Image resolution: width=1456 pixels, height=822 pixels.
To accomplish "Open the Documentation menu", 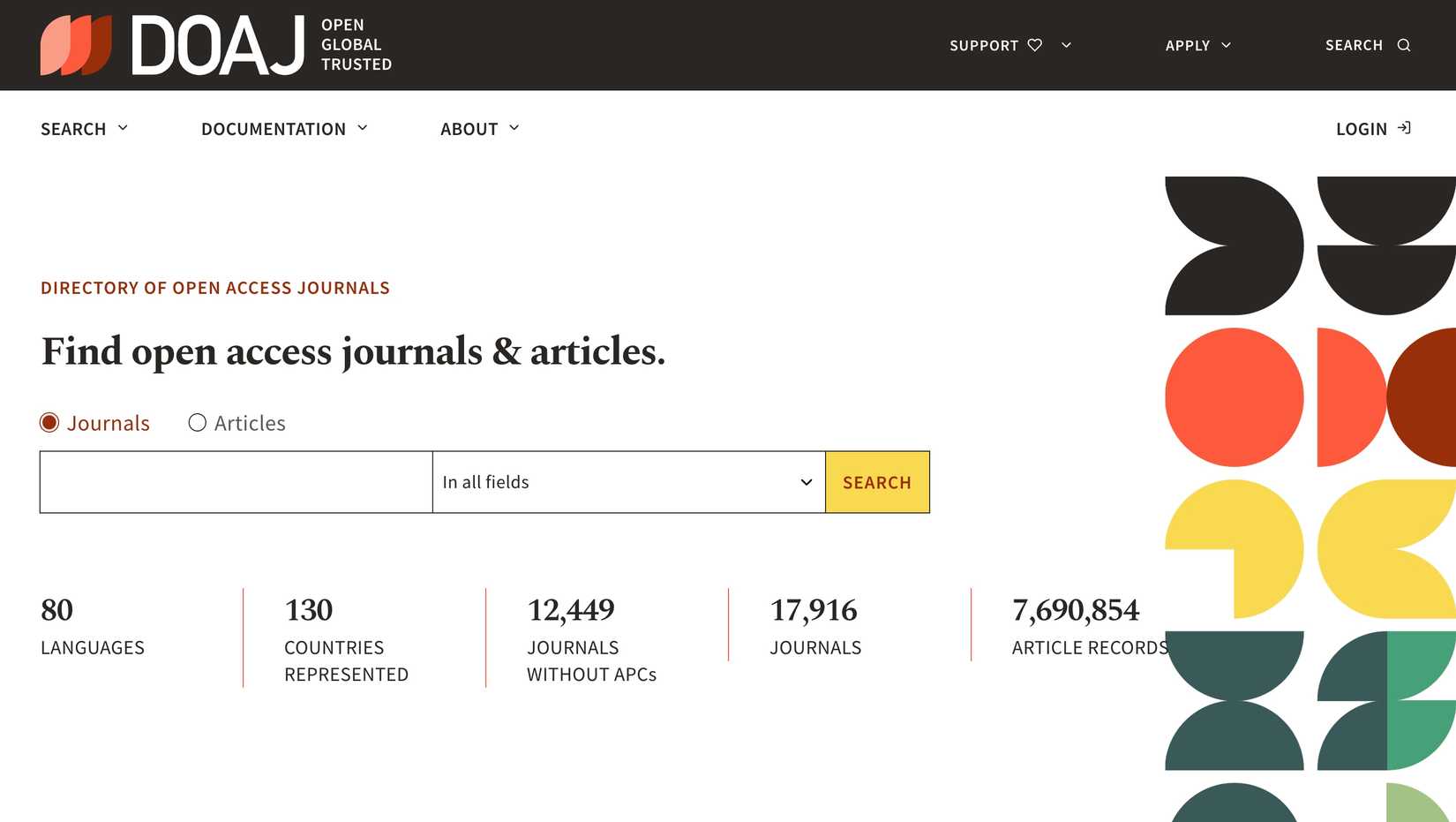I will coord(284,129).
